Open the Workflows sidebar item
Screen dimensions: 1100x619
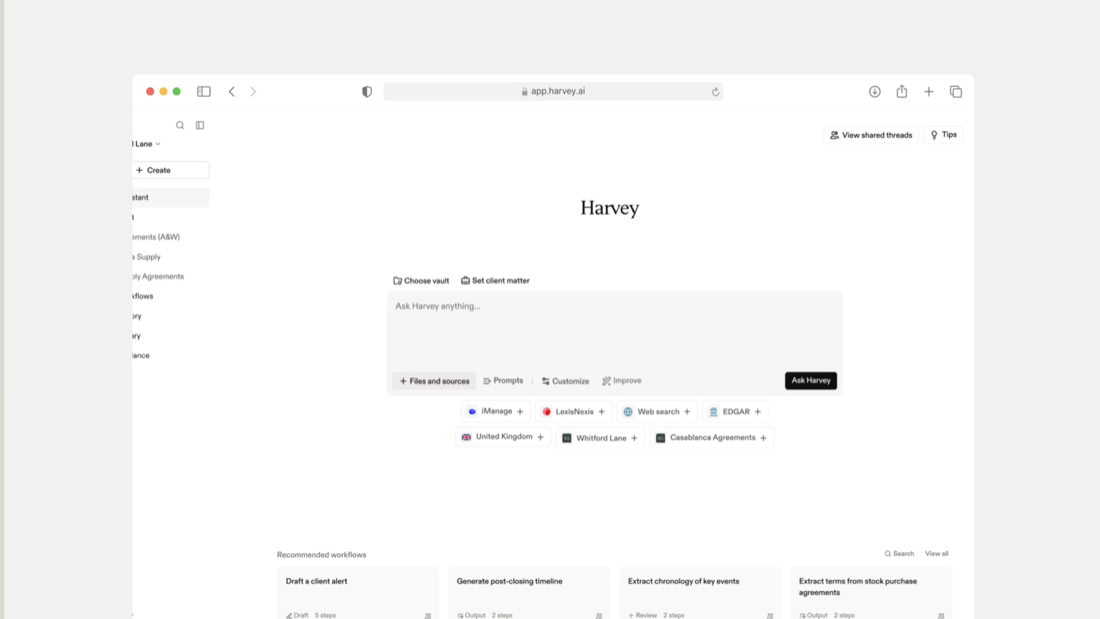click(x=143, y=296)
